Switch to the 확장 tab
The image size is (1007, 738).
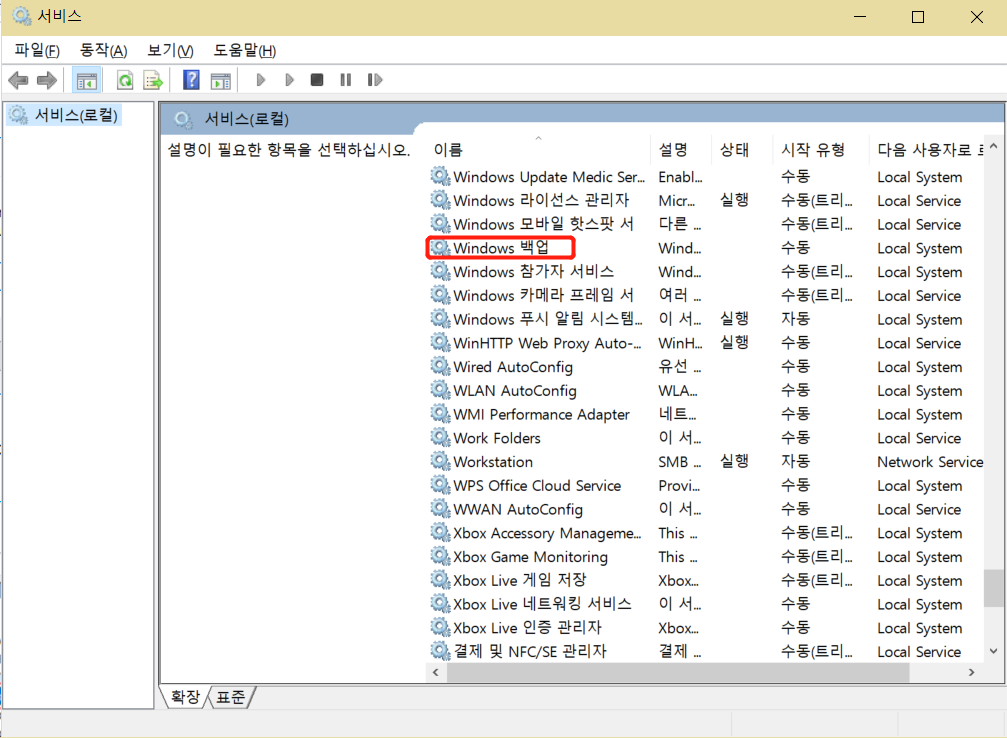[x=184, y=697]
